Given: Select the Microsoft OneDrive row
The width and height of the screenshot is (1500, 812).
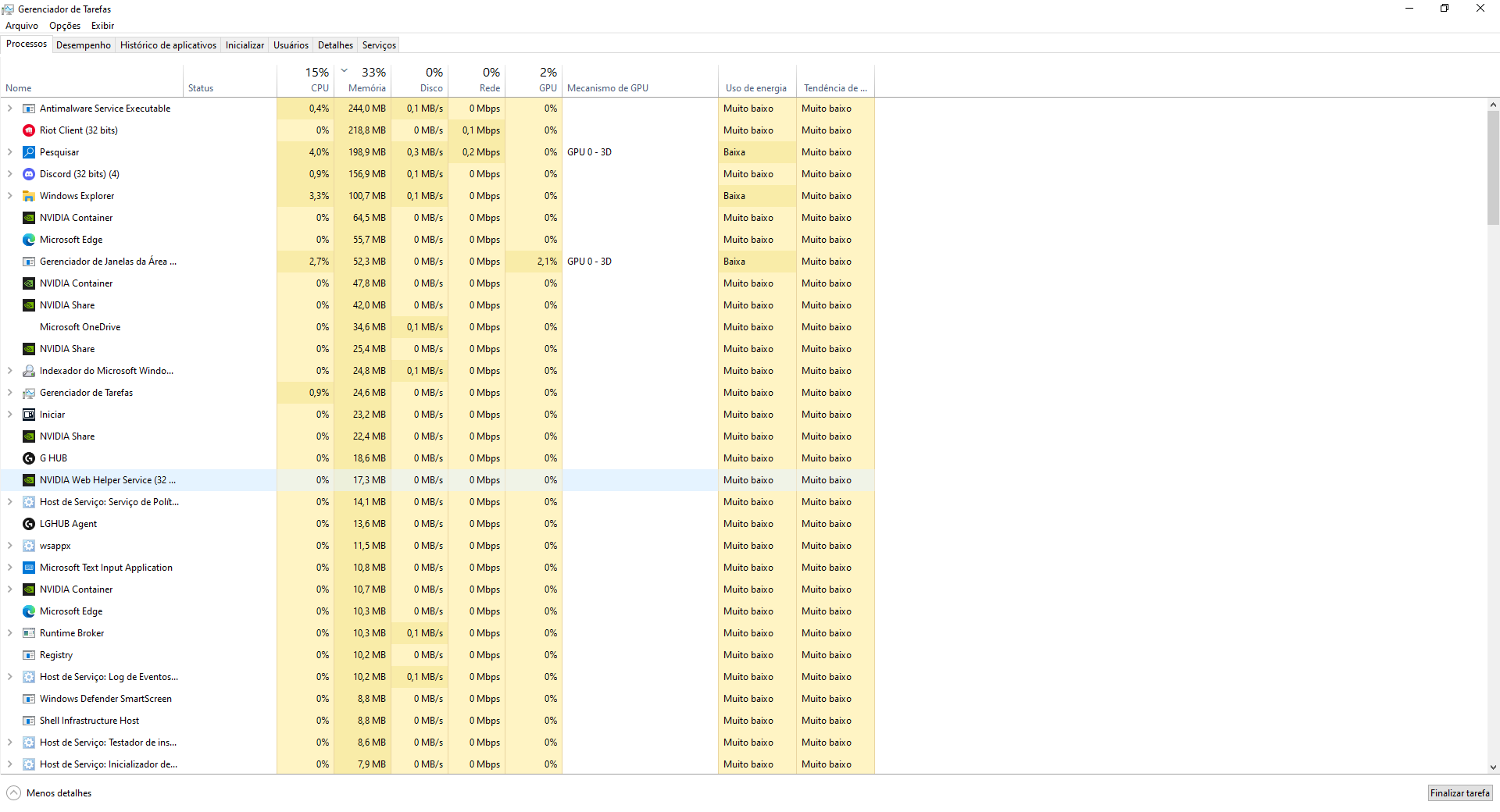Looking at the screenshot, I should (437, 327).
